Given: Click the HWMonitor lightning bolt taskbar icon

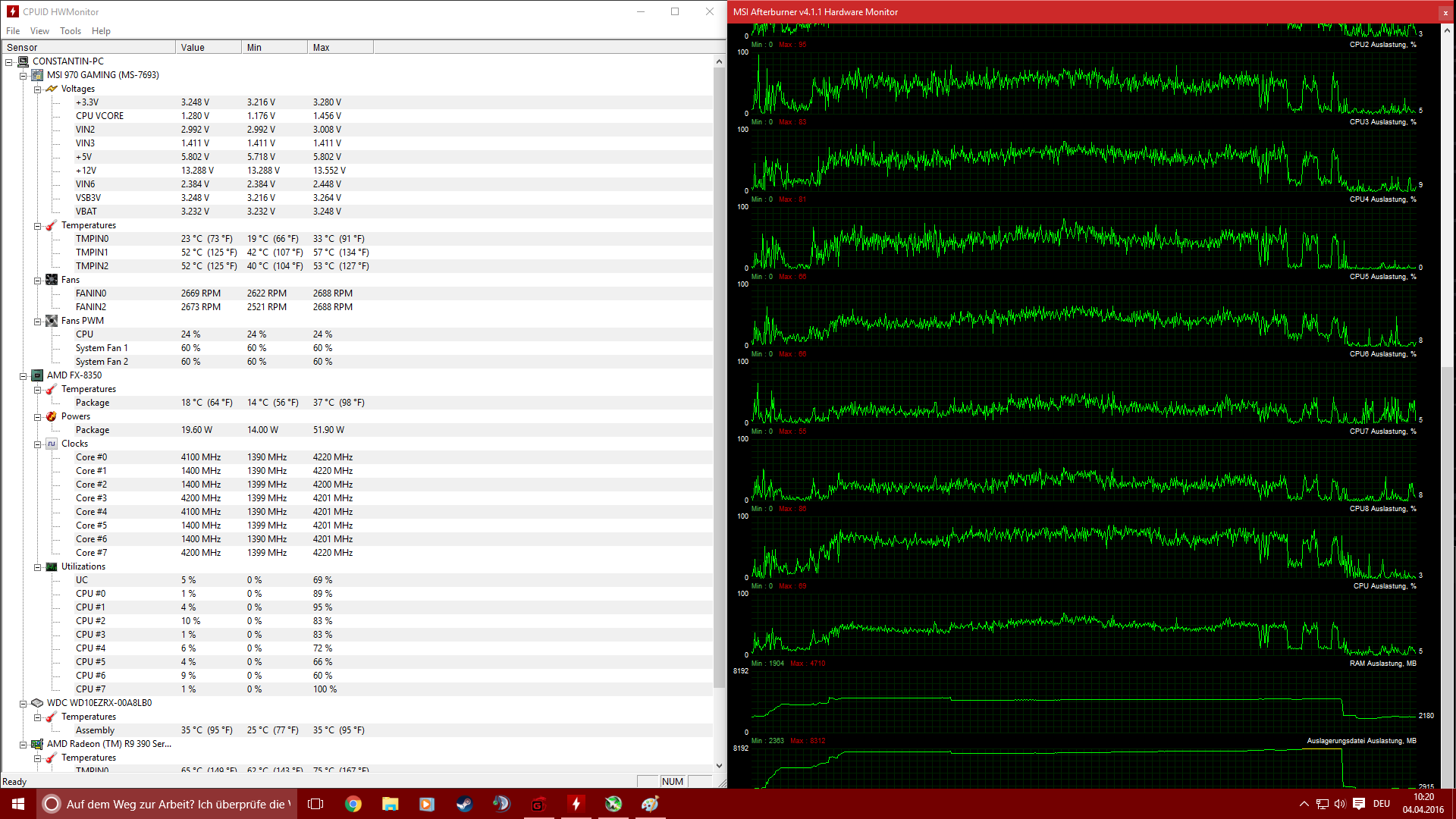Looking at the screenshot, I should click(x=576, y=804).
